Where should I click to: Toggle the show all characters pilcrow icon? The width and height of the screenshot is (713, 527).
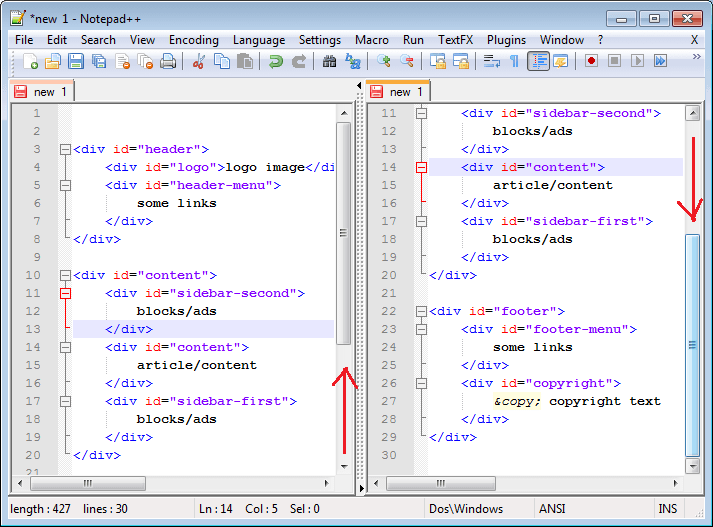tap(514, 61)
